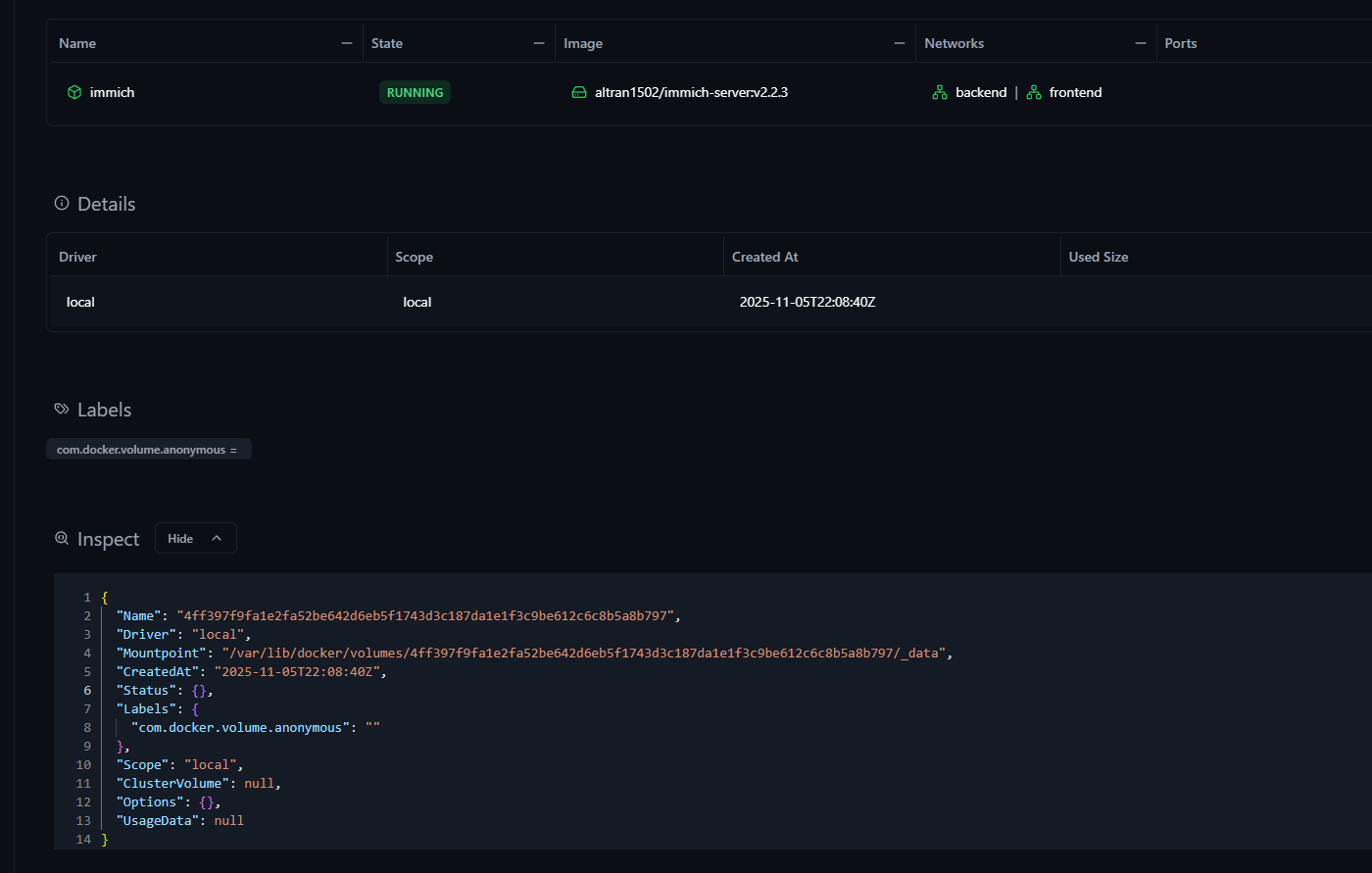Image resolution: width=1372 pixels, height=873 pixels.
Task: Open the immich container name
Action: [x=112, y=92]
